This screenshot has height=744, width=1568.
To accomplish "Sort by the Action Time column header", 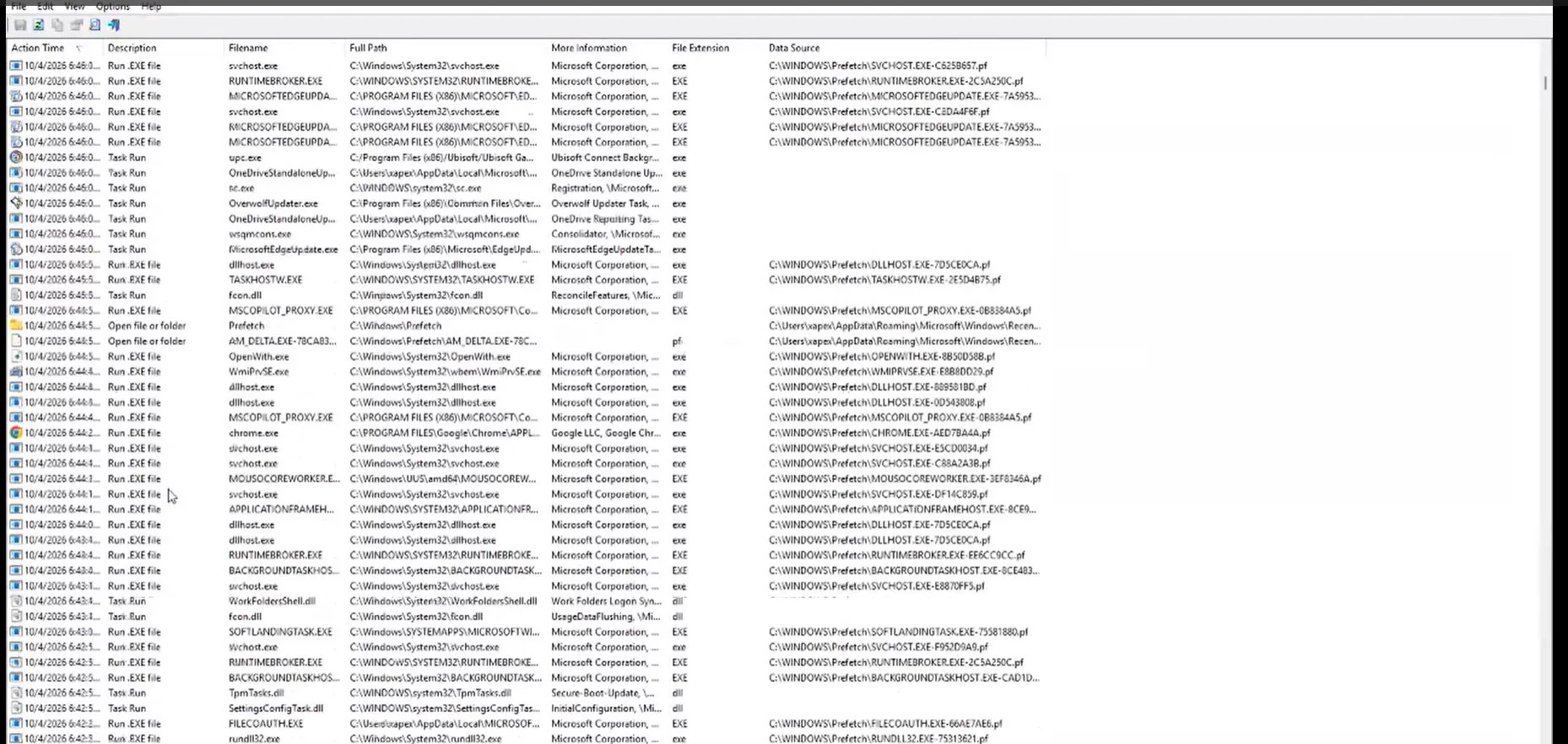I will tap(55, 48).
